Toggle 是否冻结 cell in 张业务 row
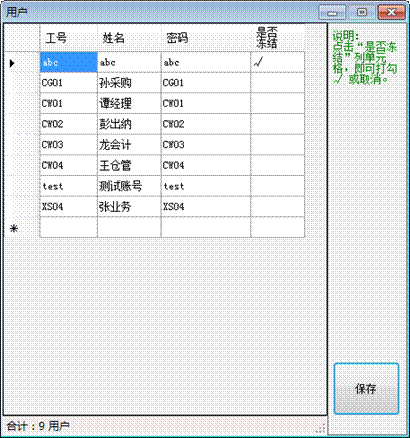Screen dimensions: 410x438 [278, 207]
